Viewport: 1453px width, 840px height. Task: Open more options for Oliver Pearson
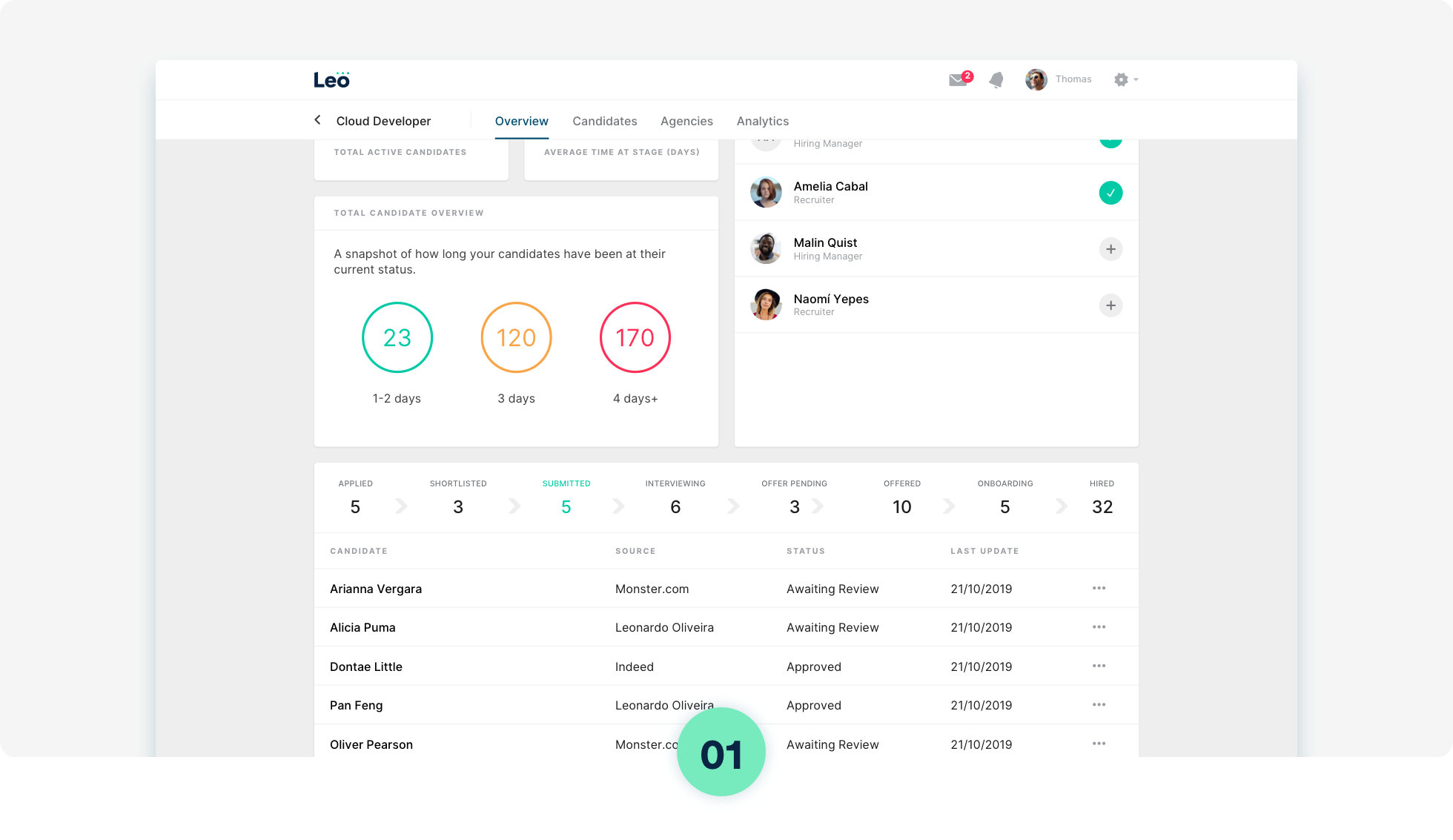(x=1099, y=743)
